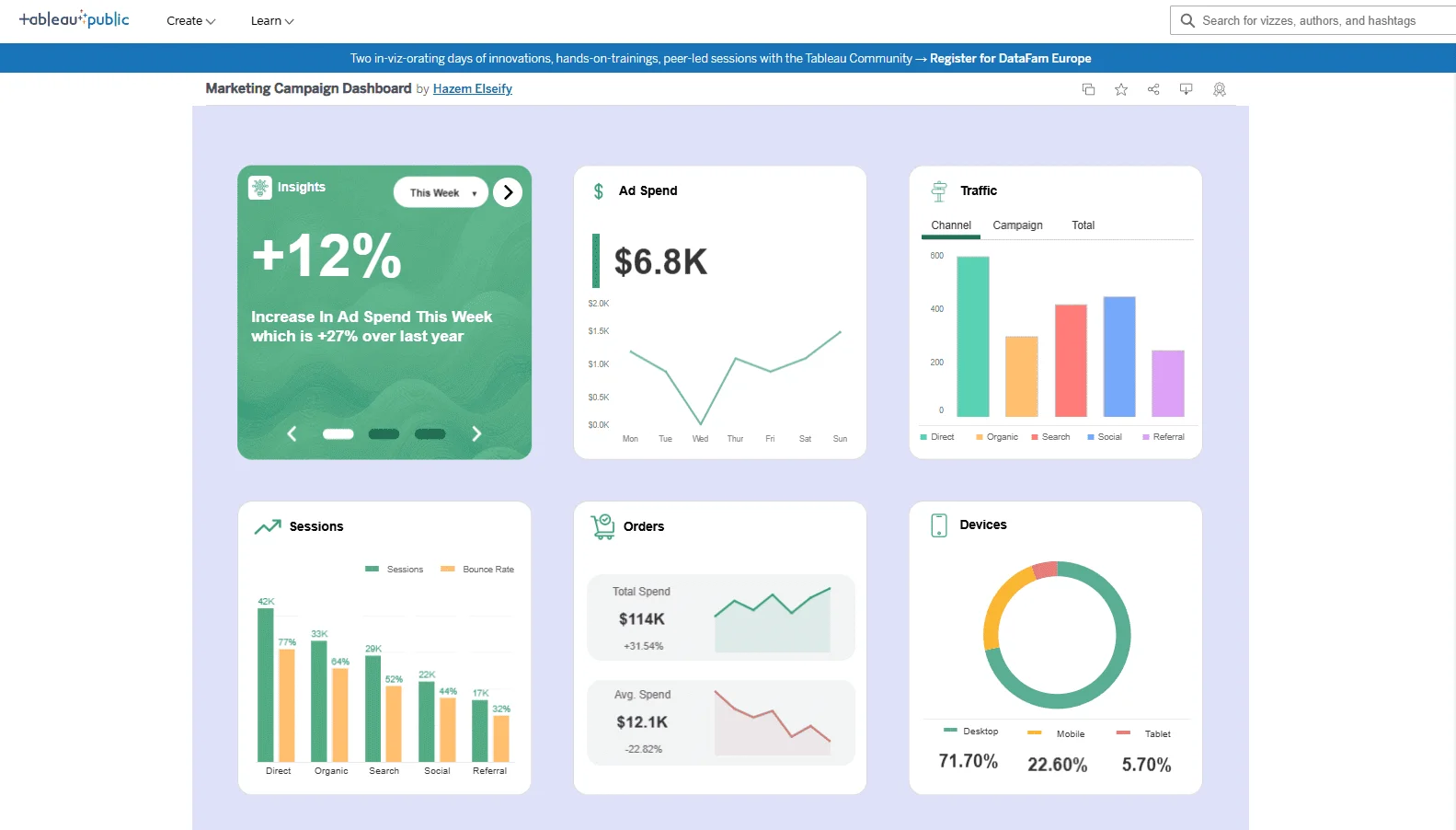
Task: Click the blue Social bar in Traffic chart
Action: (x=1119, y=357)
